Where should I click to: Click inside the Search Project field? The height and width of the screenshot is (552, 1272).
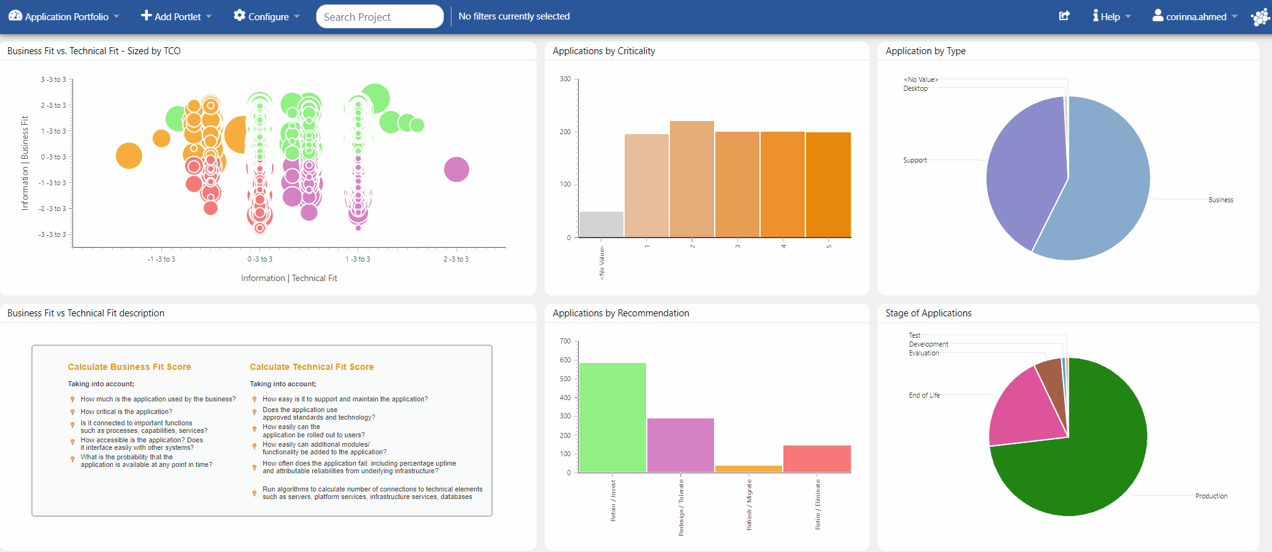[379, 17]
